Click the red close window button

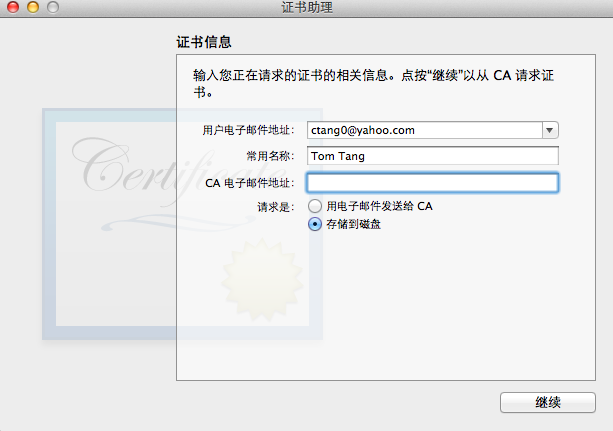pos(13,7)
